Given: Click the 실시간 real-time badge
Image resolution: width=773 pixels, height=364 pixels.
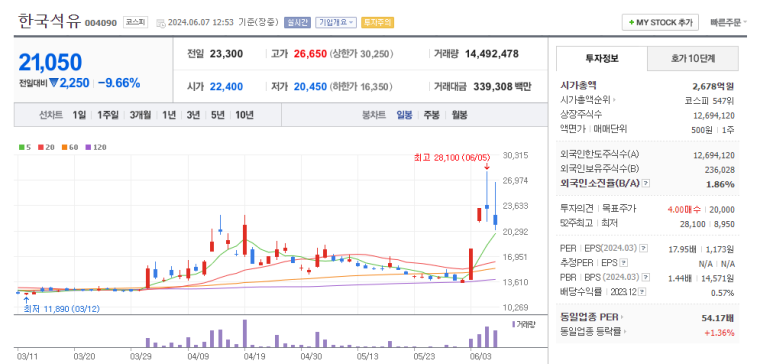Looking at the screenshot, I should pos(297,22).
